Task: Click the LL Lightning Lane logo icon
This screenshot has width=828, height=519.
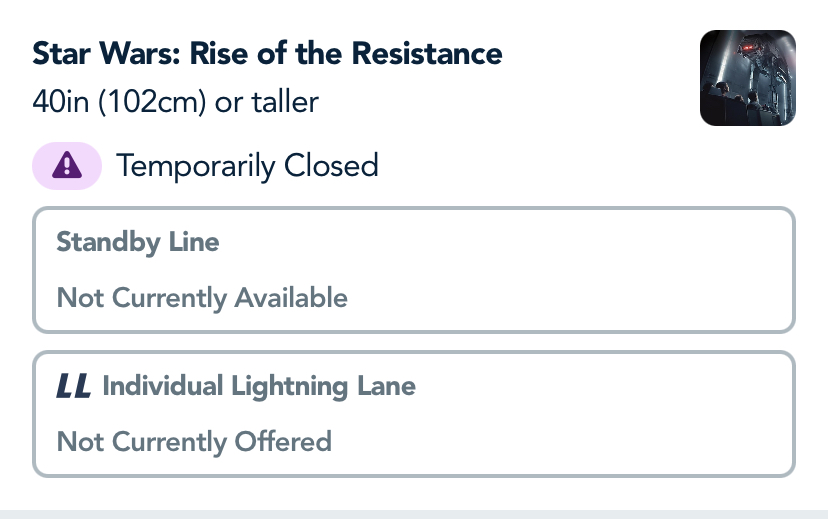Action: tap(74, 386)
